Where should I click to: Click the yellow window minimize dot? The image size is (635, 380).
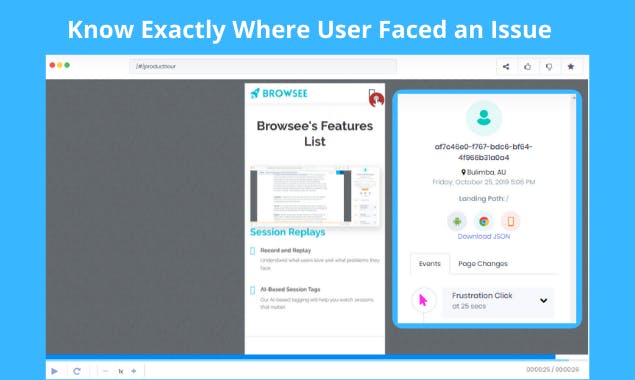pos(60,65)
